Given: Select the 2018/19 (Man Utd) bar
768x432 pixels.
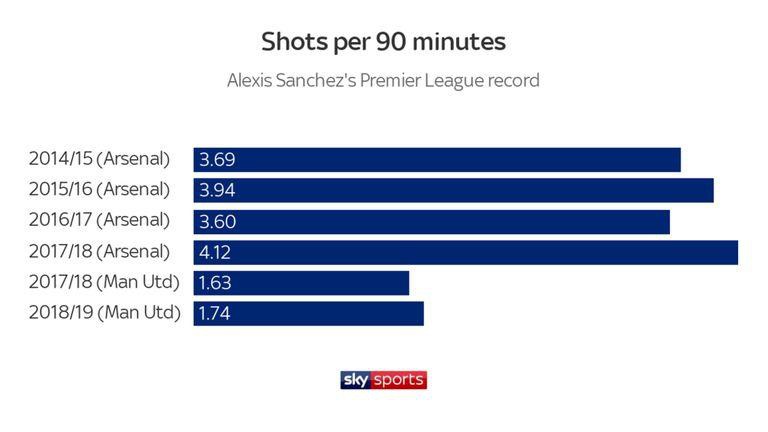Looking at the screenshot, I should pyautogui.click(x=309, y=313).
